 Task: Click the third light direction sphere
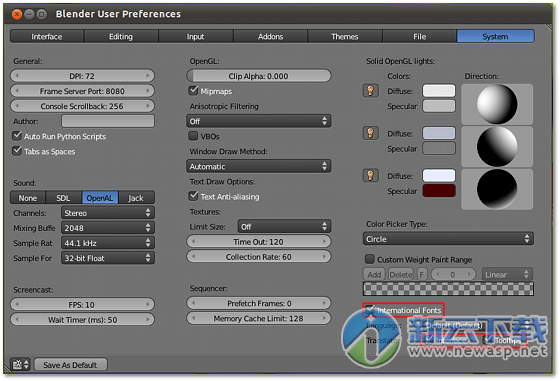(x=497, y=189)
